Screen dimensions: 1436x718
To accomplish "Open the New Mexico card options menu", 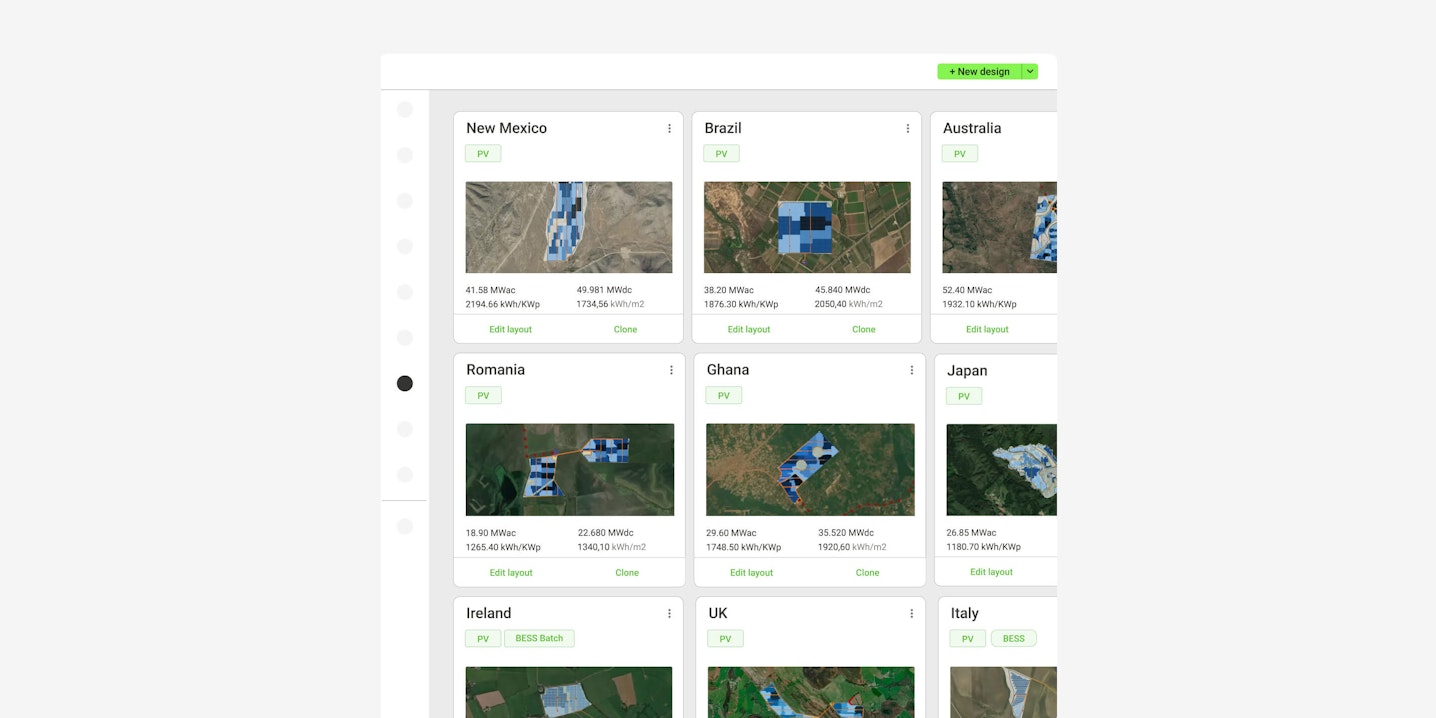I will (669, 128).
